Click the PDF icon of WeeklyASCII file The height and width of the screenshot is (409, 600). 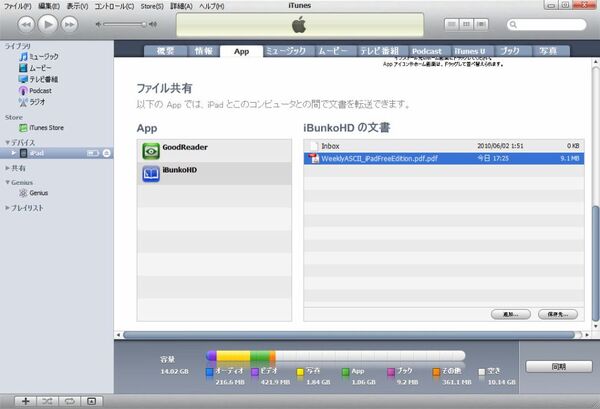tap(314, 158)
